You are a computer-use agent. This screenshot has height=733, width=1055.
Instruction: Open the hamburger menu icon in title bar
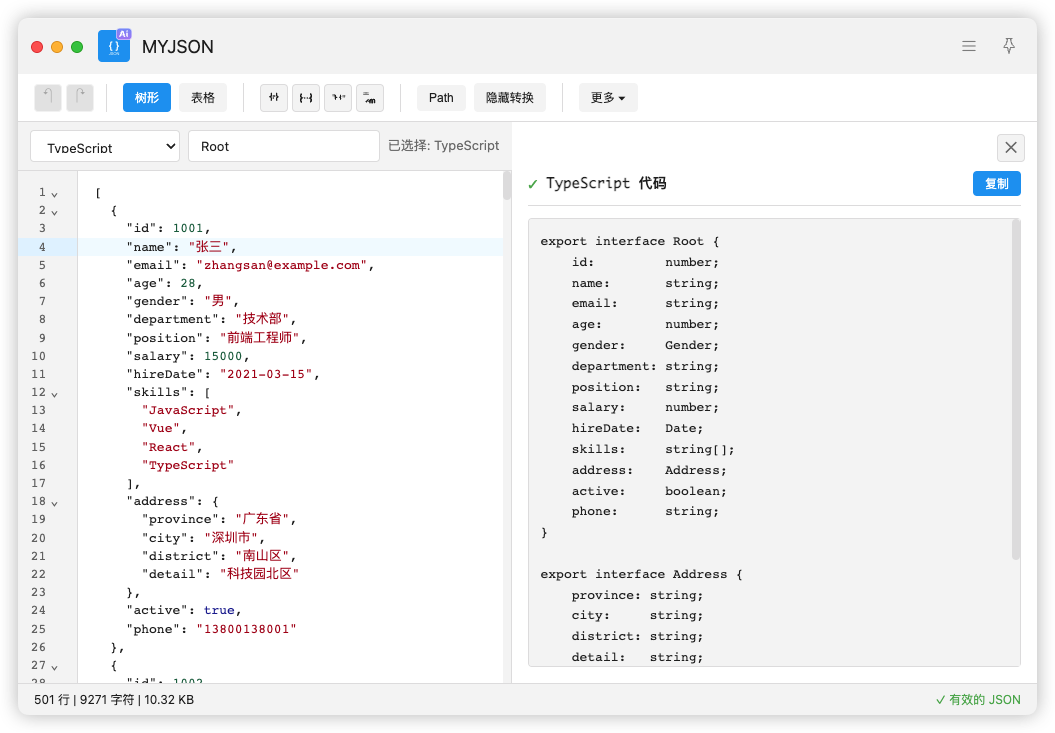click(x=968, y=46)
